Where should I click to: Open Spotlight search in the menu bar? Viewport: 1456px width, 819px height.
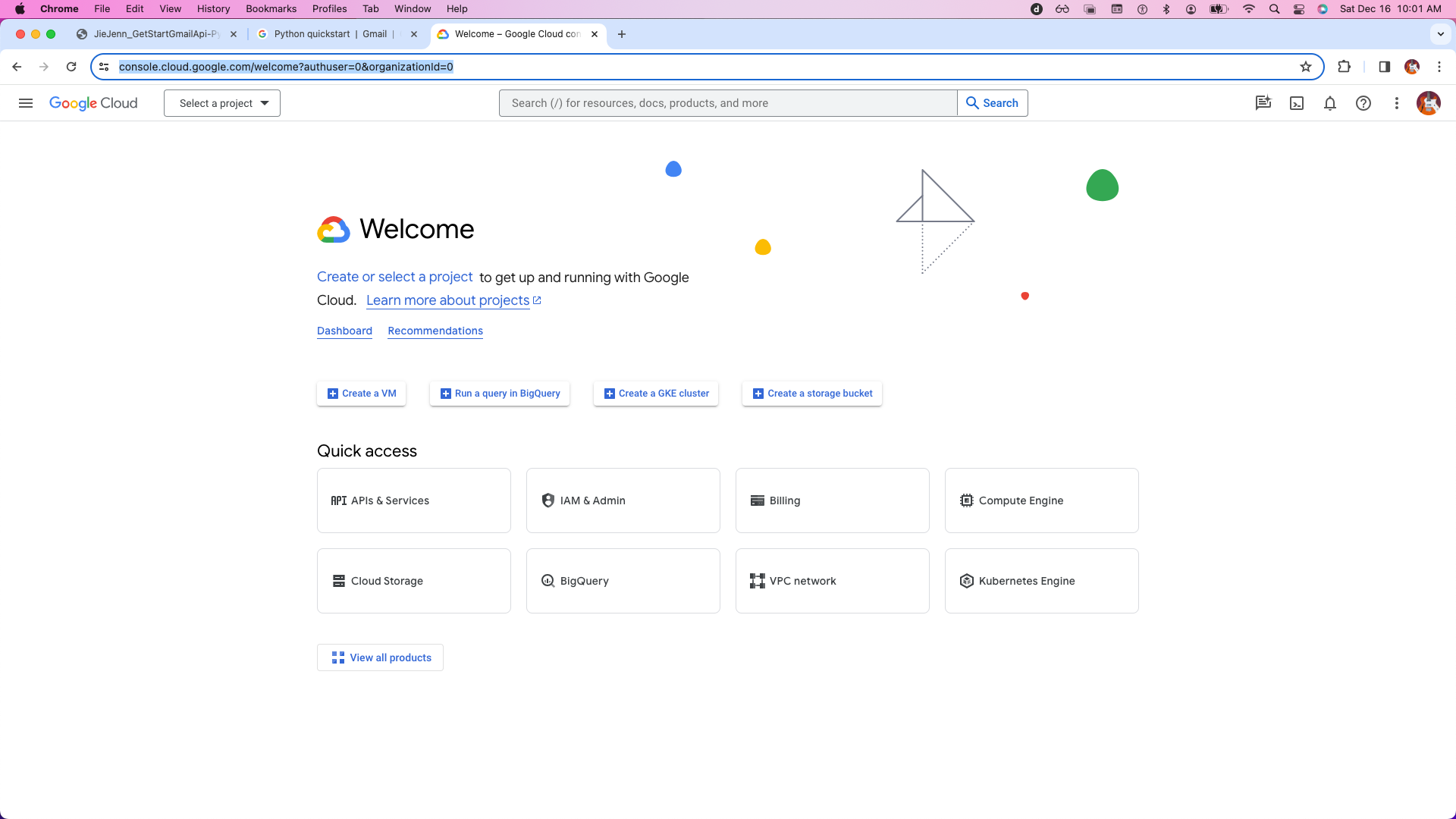pyautogui.click(x=1275, y=9)
